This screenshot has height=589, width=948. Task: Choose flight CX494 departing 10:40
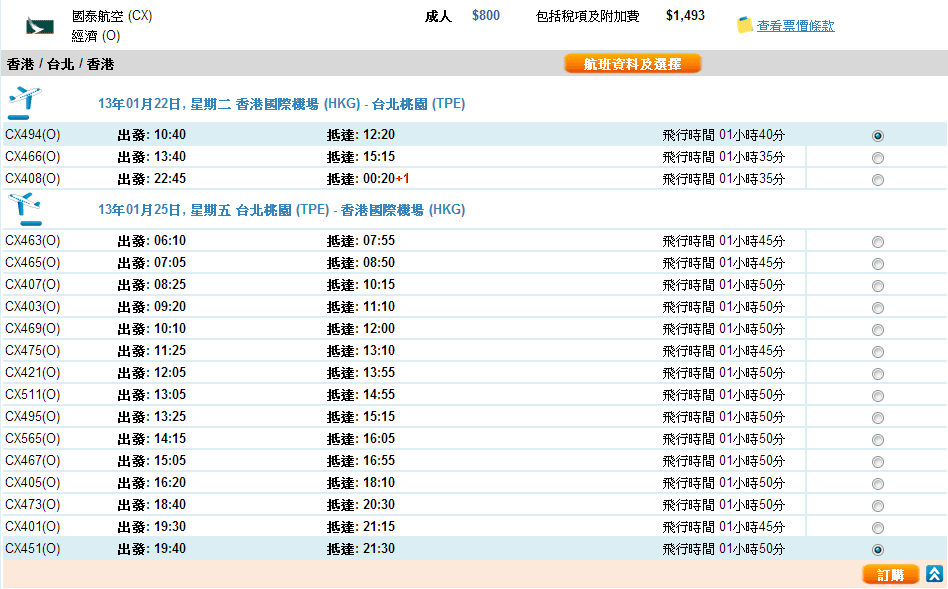click(878, 136)
